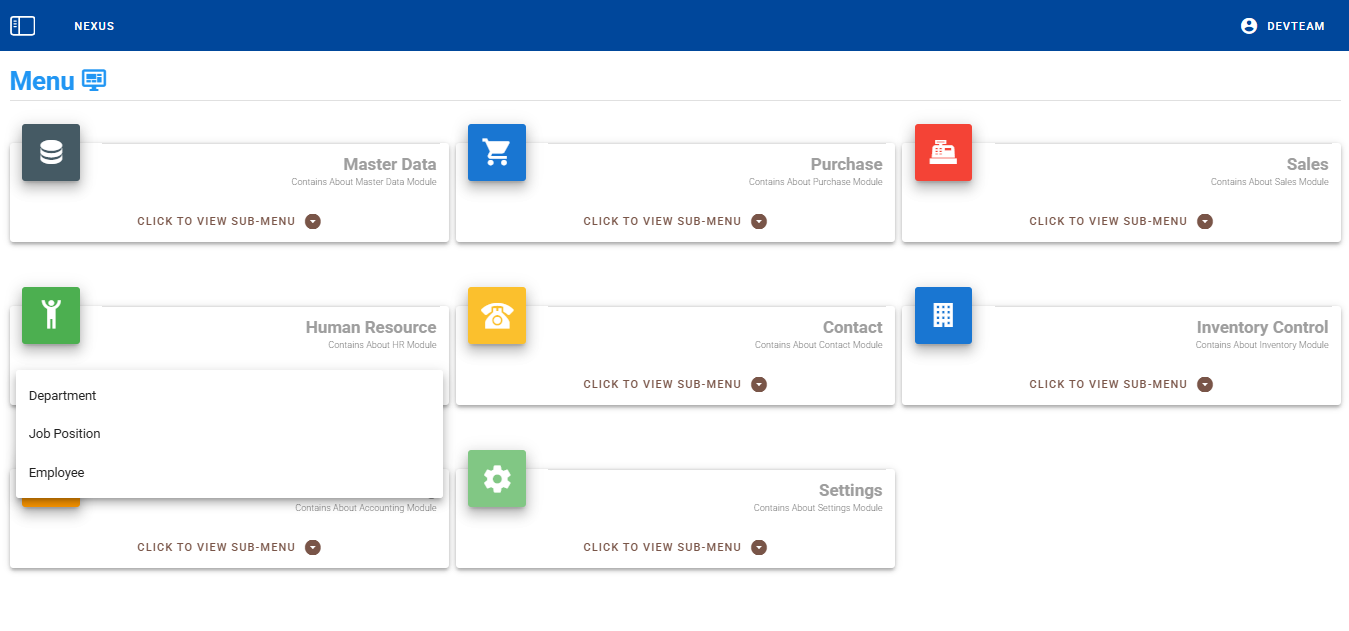Screen dimensions: 1349x631
Task: Click the Sales cash register icon
Action: (x=943, y=153)
